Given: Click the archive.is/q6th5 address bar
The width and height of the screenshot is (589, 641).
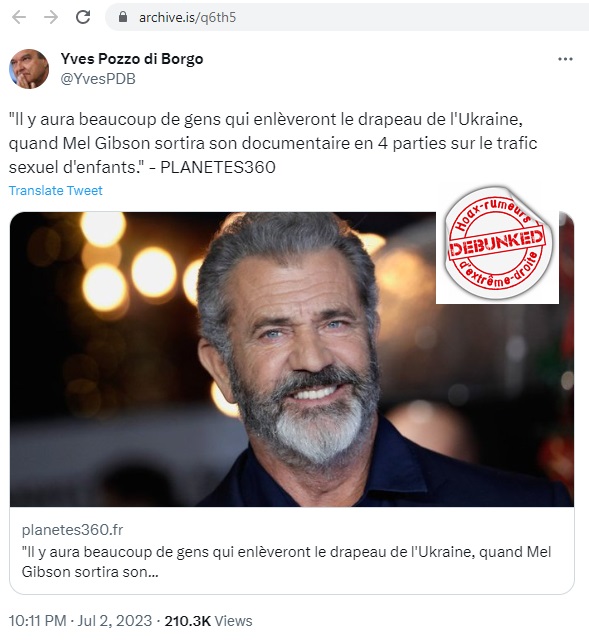Looking at the screenshot, I should [347, 17].
